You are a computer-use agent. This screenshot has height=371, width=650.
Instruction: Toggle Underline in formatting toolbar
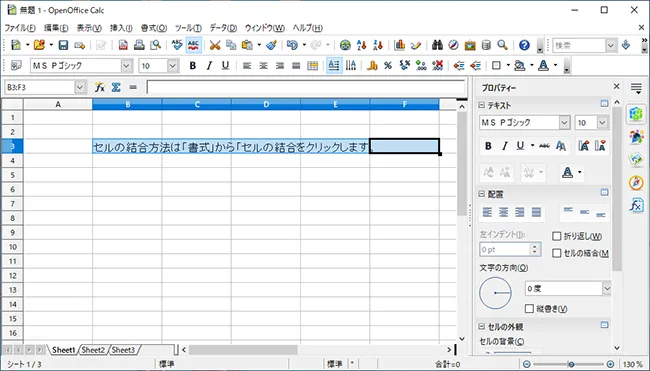tap(225, 65)
